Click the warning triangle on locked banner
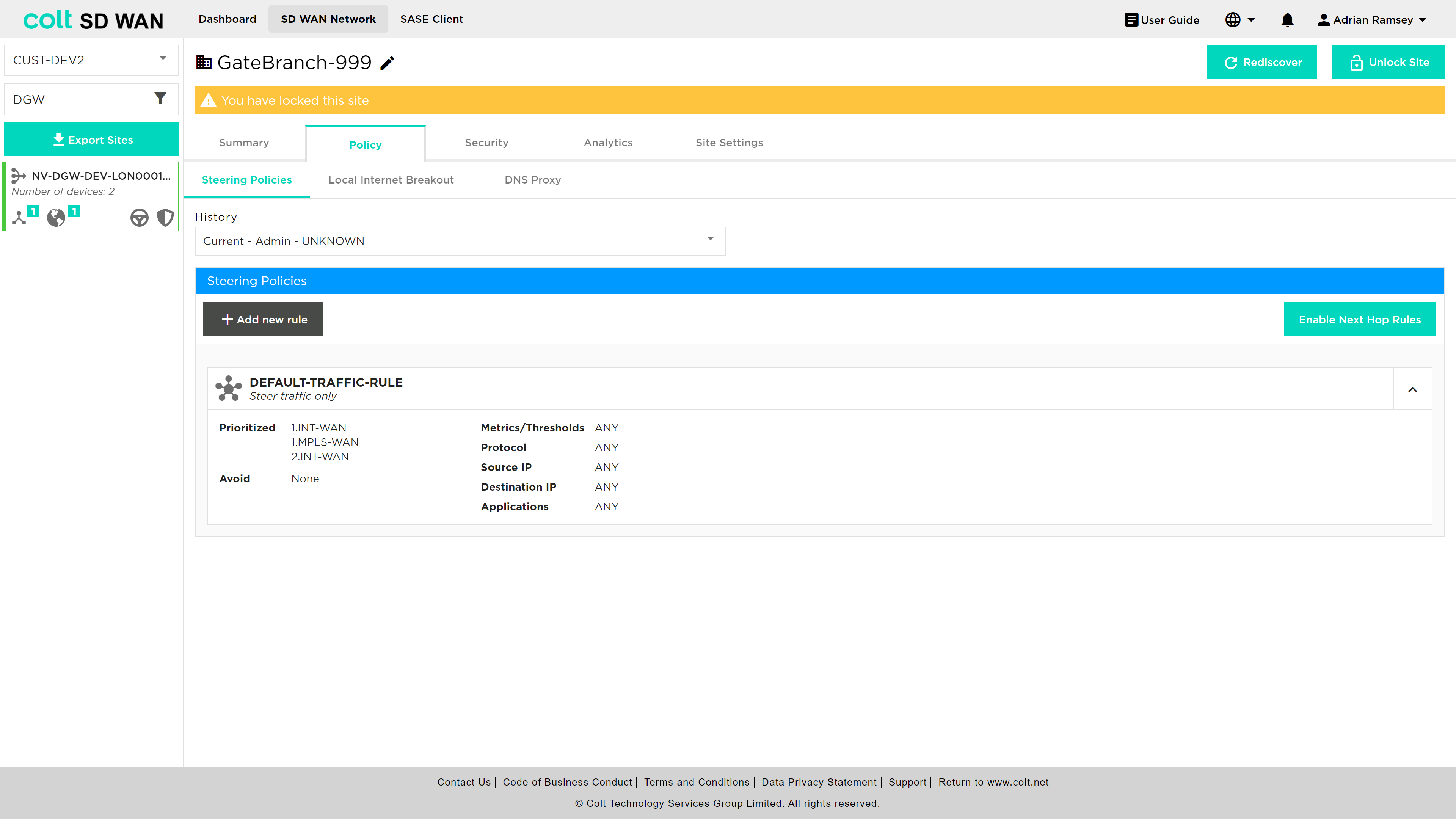The height and width of the screenshot is (819, 1456). [x=209, y=100]
